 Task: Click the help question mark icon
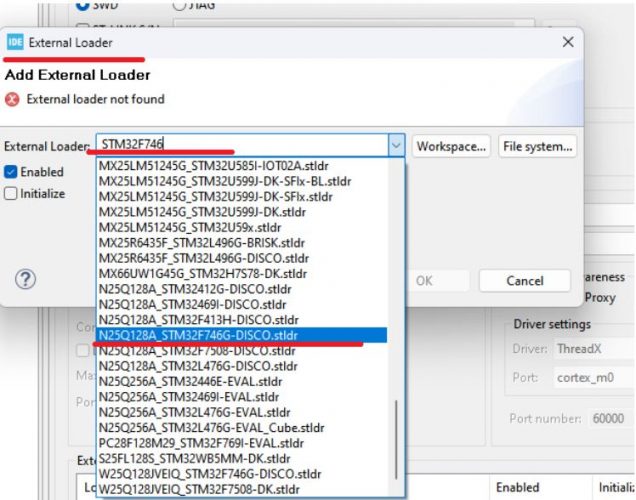[26, 280]
